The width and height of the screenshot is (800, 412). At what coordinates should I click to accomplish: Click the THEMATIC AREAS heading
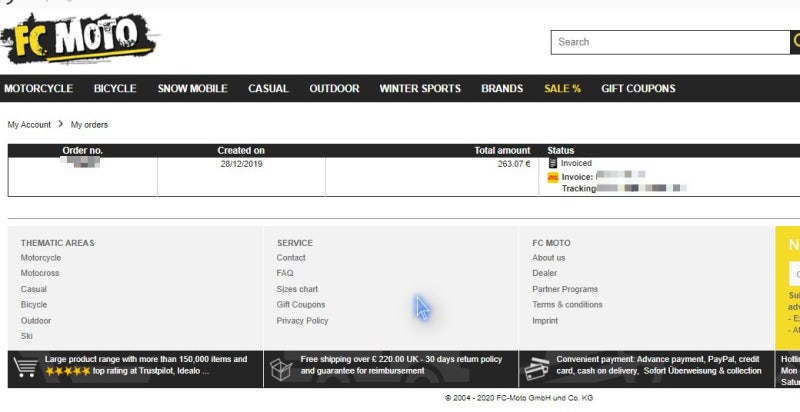coord(58,243)
